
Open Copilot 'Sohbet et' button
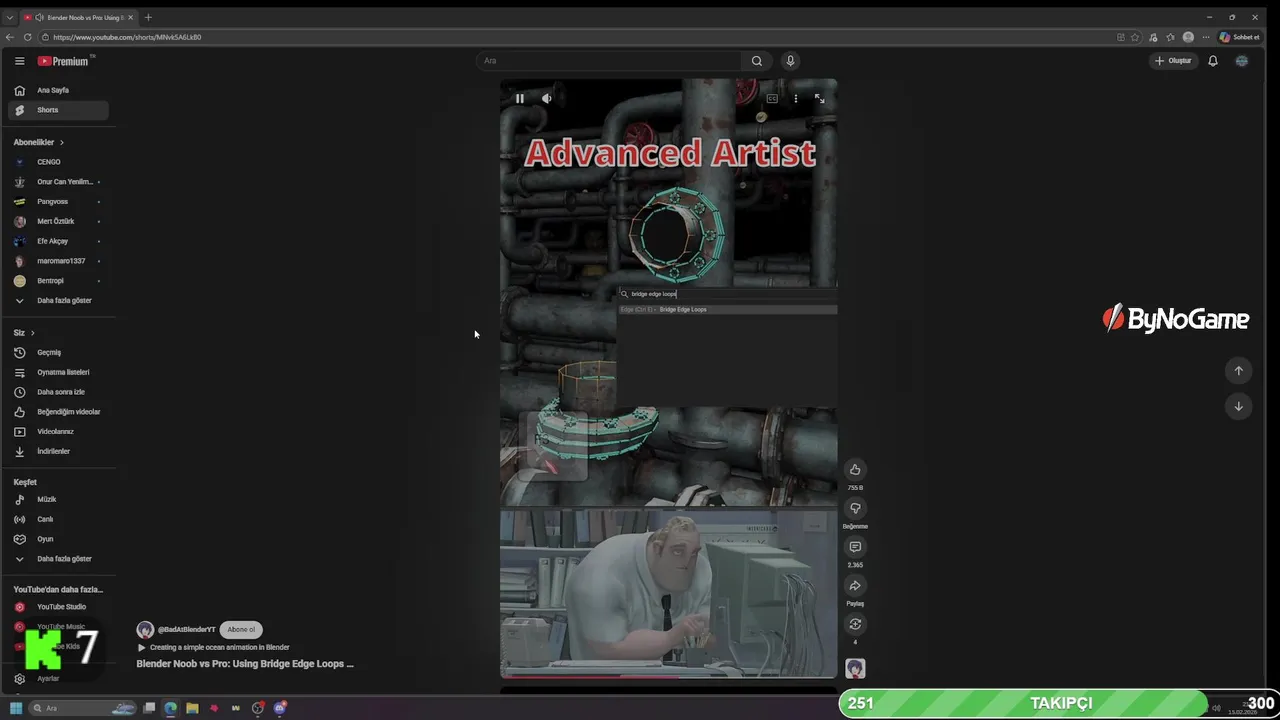[1239, 37]
